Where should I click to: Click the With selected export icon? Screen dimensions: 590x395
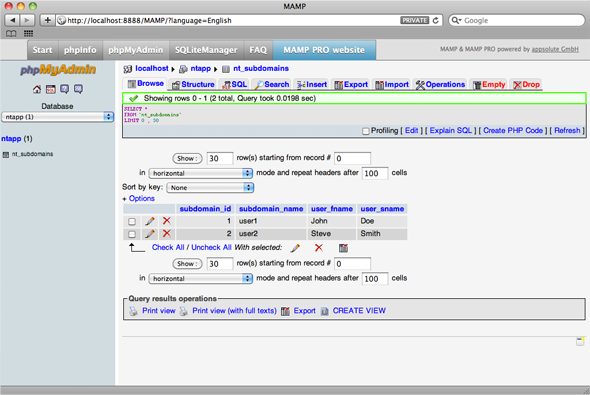343,248
